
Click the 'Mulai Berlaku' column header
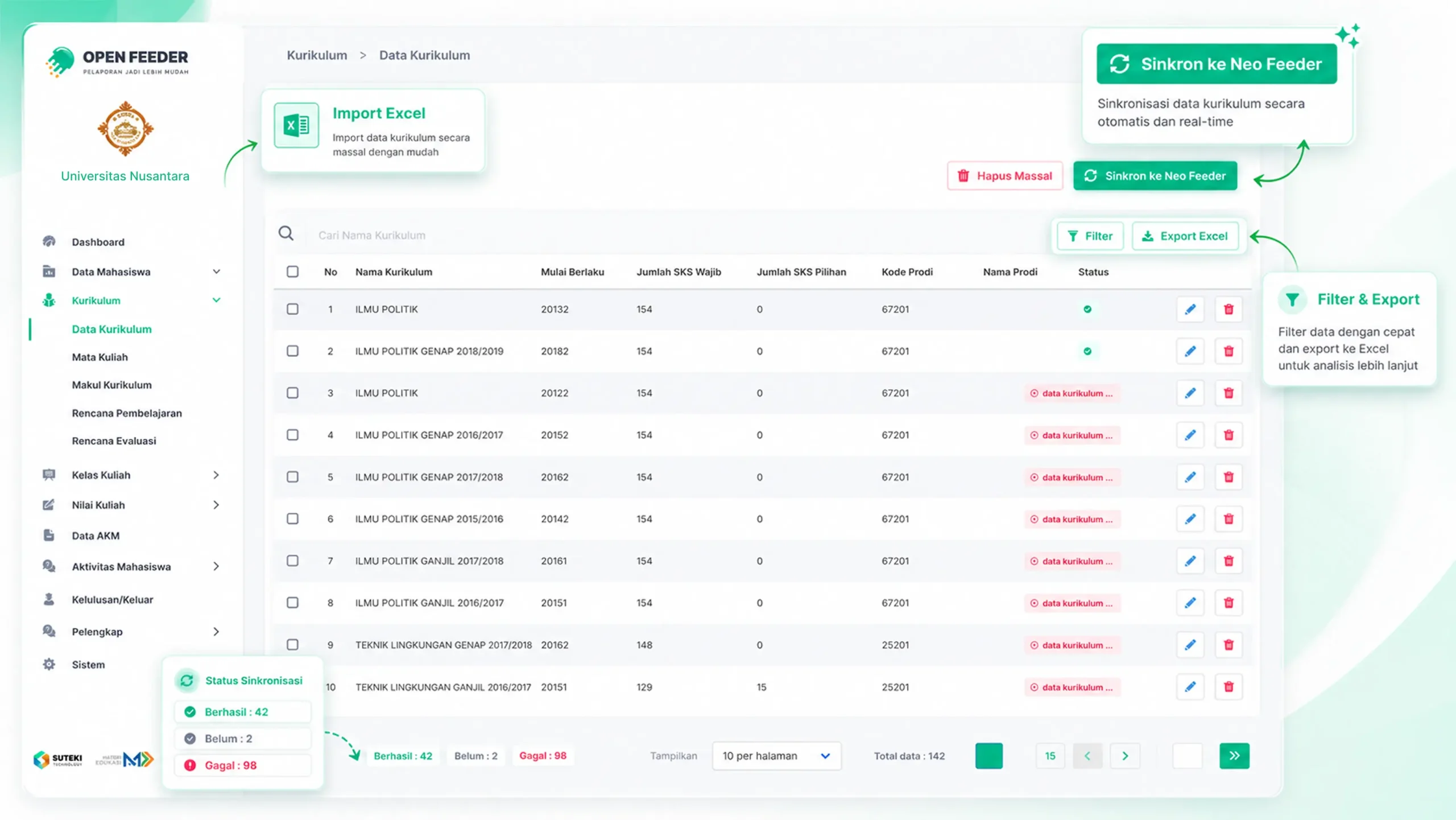click(572, 272)
